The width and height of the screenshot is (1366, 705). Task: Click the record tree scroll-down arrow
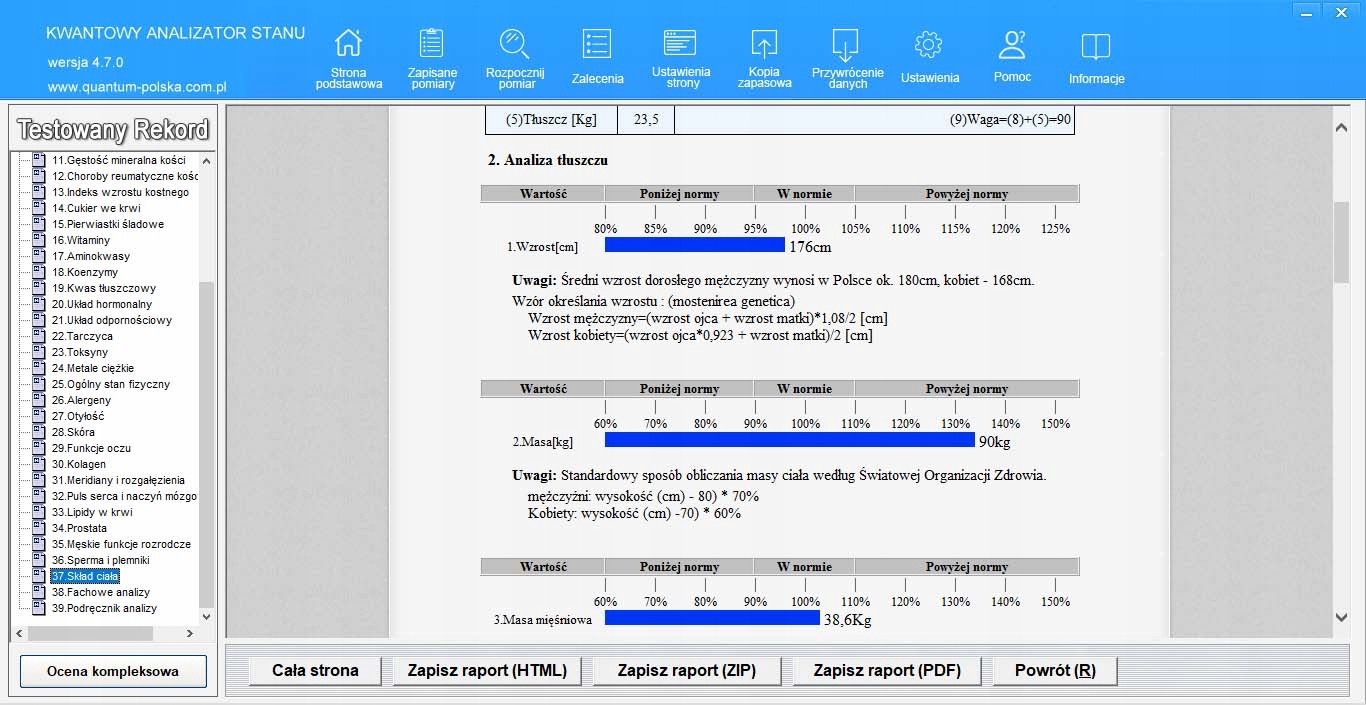tap(207, 617)
